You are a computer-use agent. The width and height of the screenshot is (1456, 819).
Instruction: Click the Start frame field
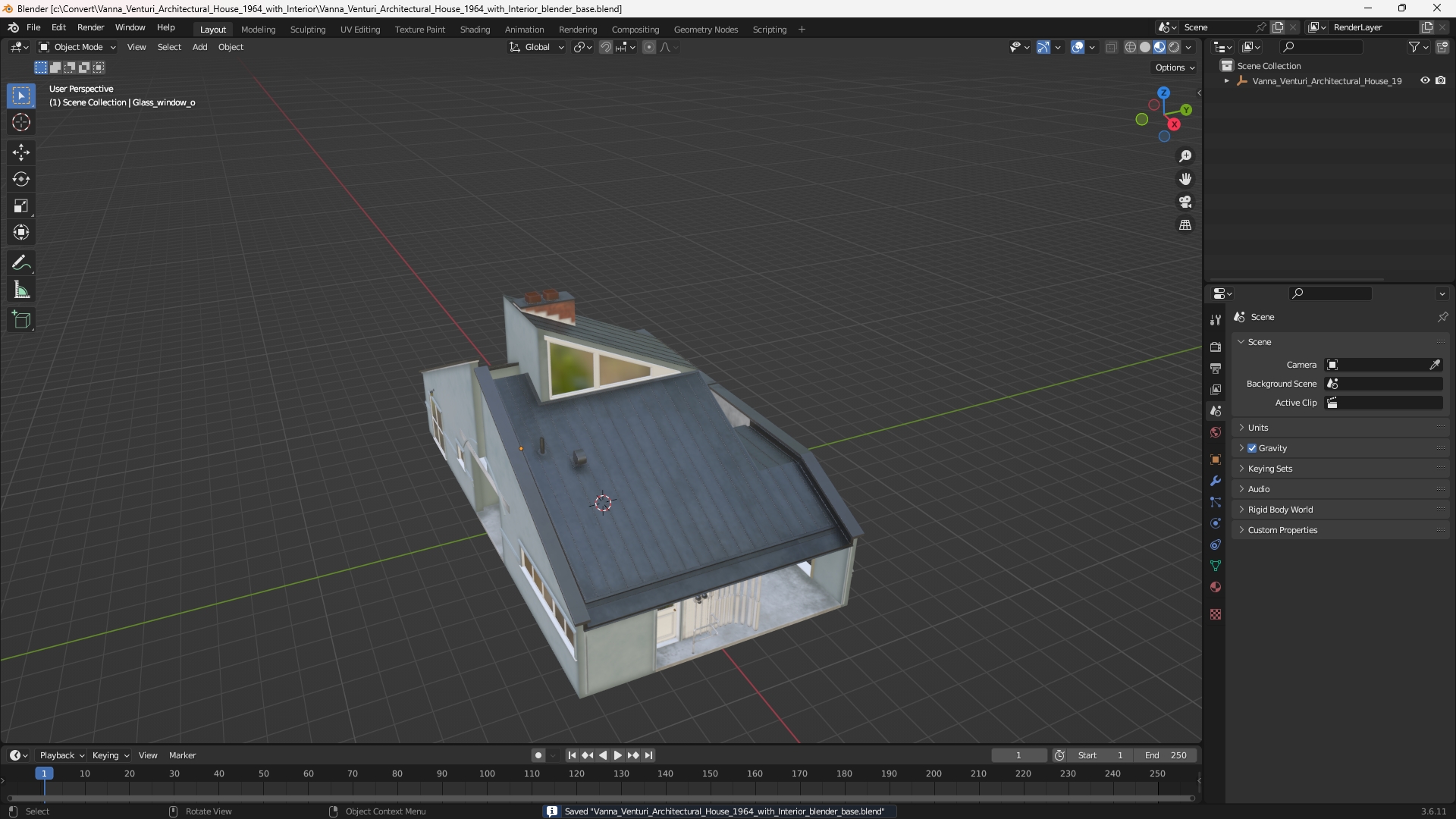click(x=1100, y=755)
